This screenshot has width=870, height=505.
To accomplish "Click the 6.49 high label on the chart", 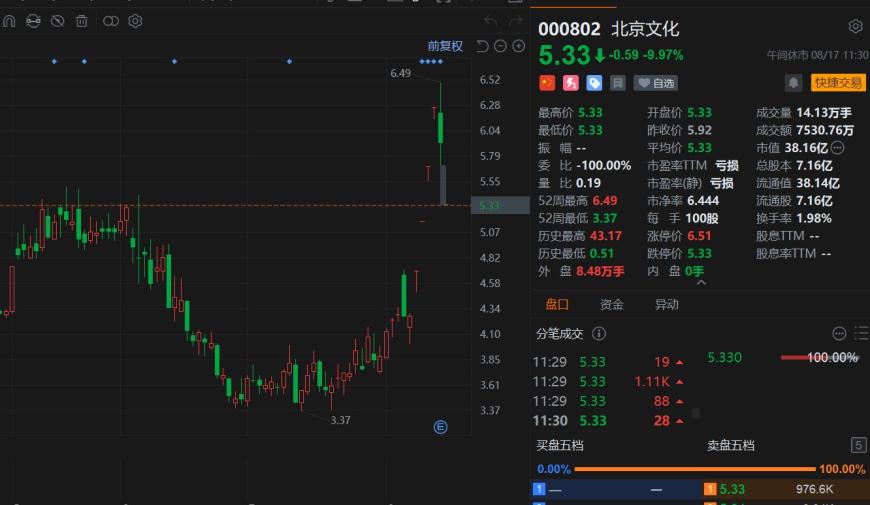I will (x=400, y=73).
